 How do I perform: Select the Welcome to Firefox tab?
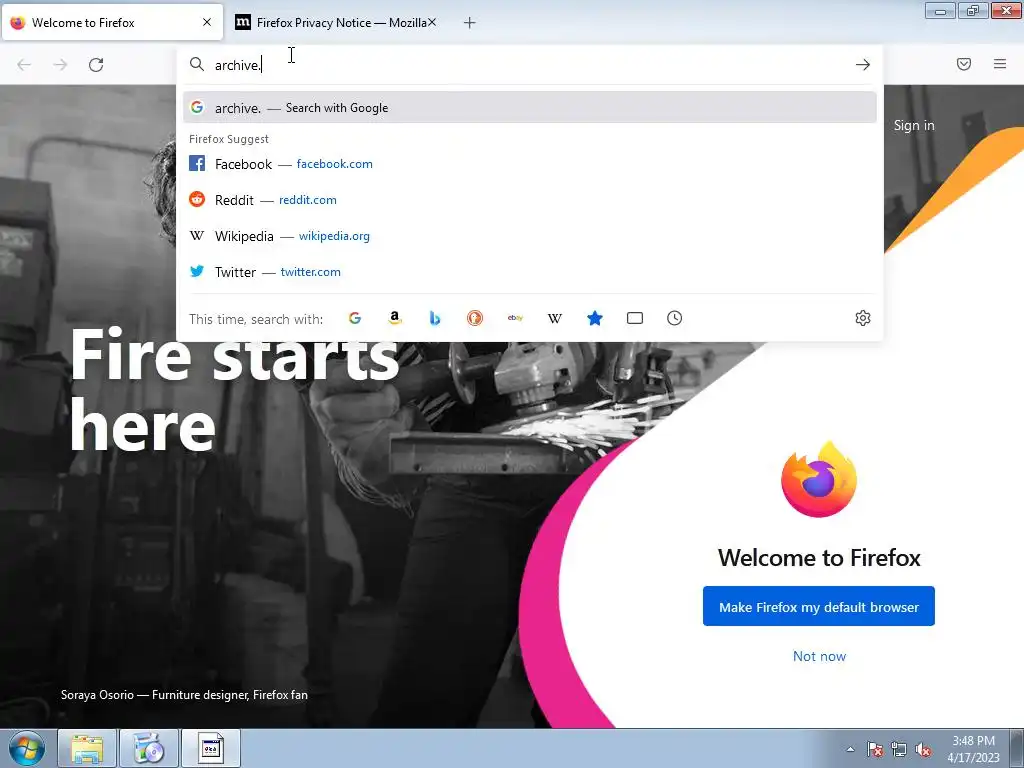(112, 22)
